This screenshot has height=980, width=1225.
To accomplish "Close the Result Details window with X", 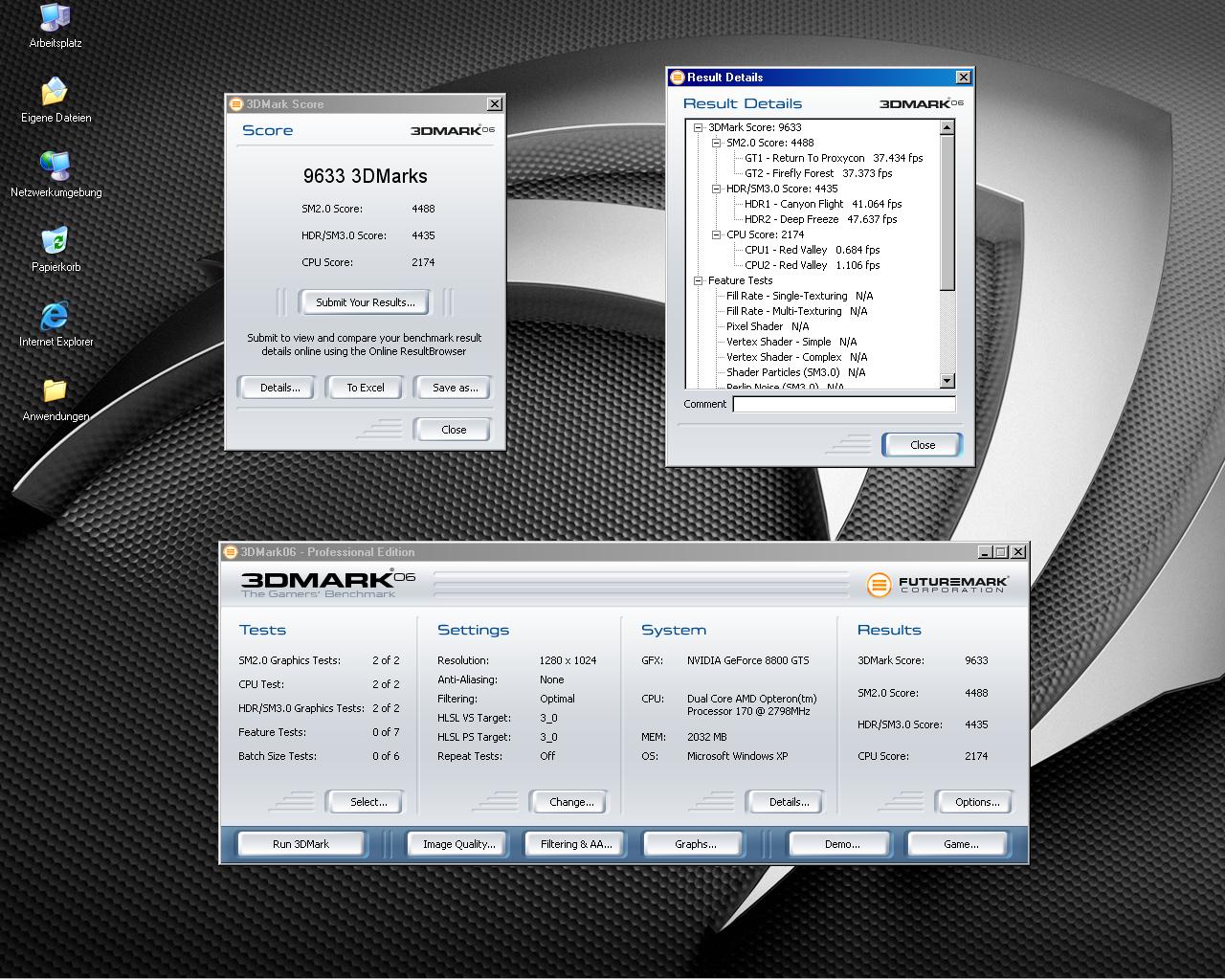I will 963,78.
